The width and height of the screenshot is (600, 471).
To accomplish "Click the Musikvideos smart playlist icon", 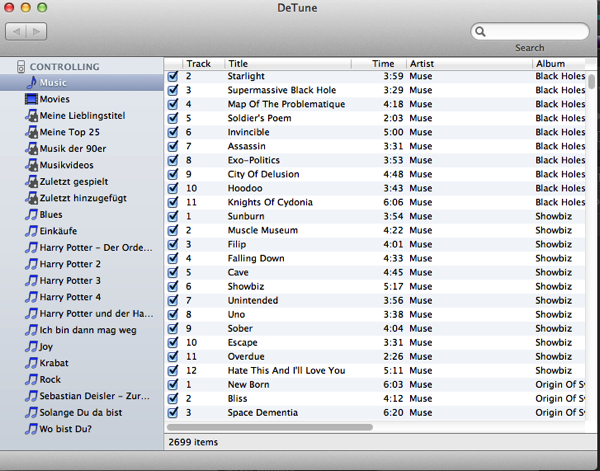I will click(x=31, y=165).
